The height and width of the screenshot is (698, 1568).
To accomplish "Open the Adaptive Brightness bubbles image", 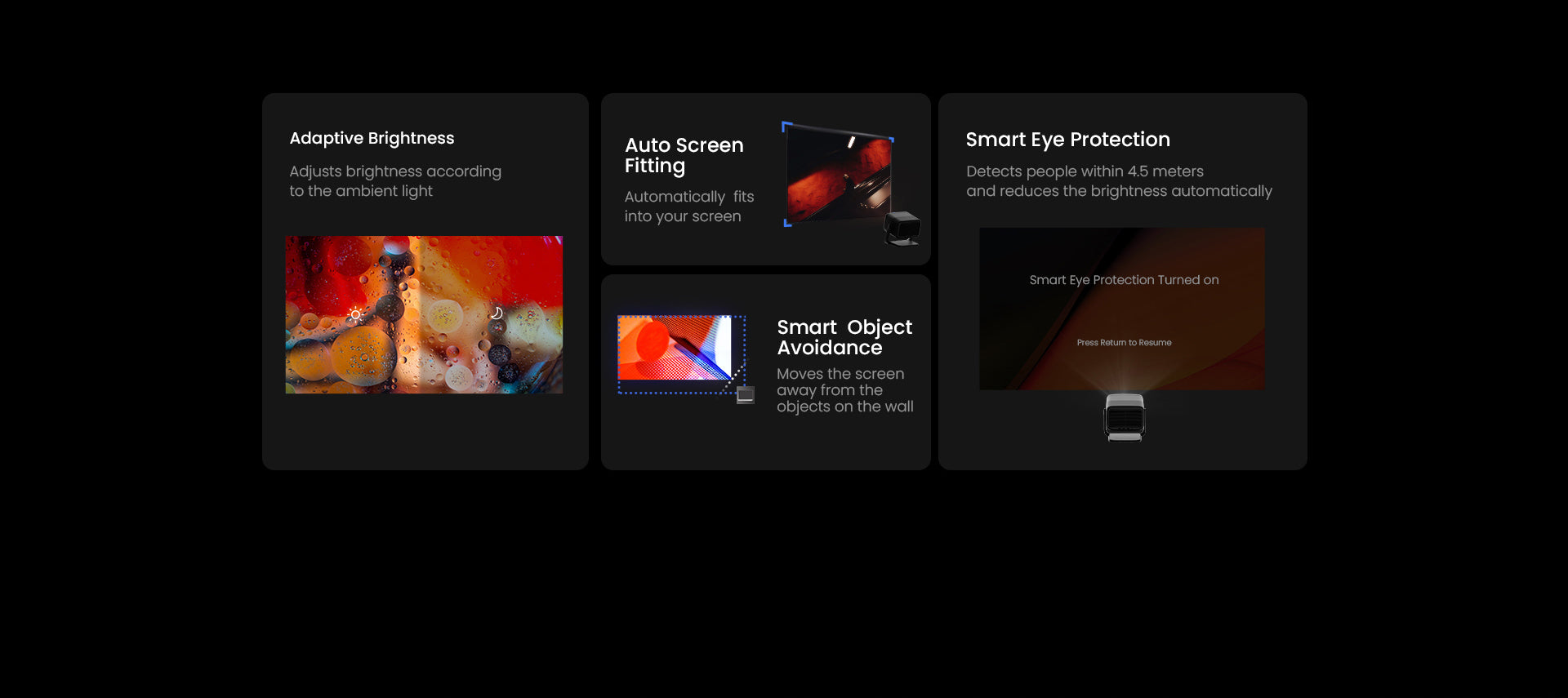I will coord(424,315).
